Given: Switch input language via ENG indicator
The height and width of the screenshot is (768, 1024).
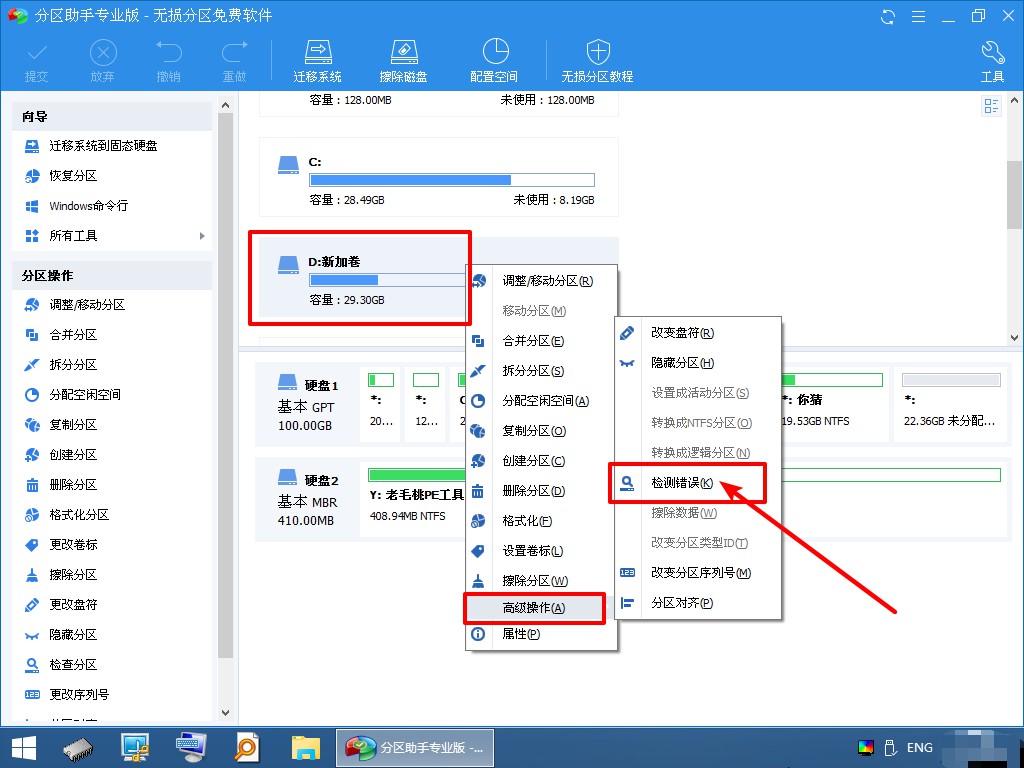Looking at the screenshot, I should 920,747.
